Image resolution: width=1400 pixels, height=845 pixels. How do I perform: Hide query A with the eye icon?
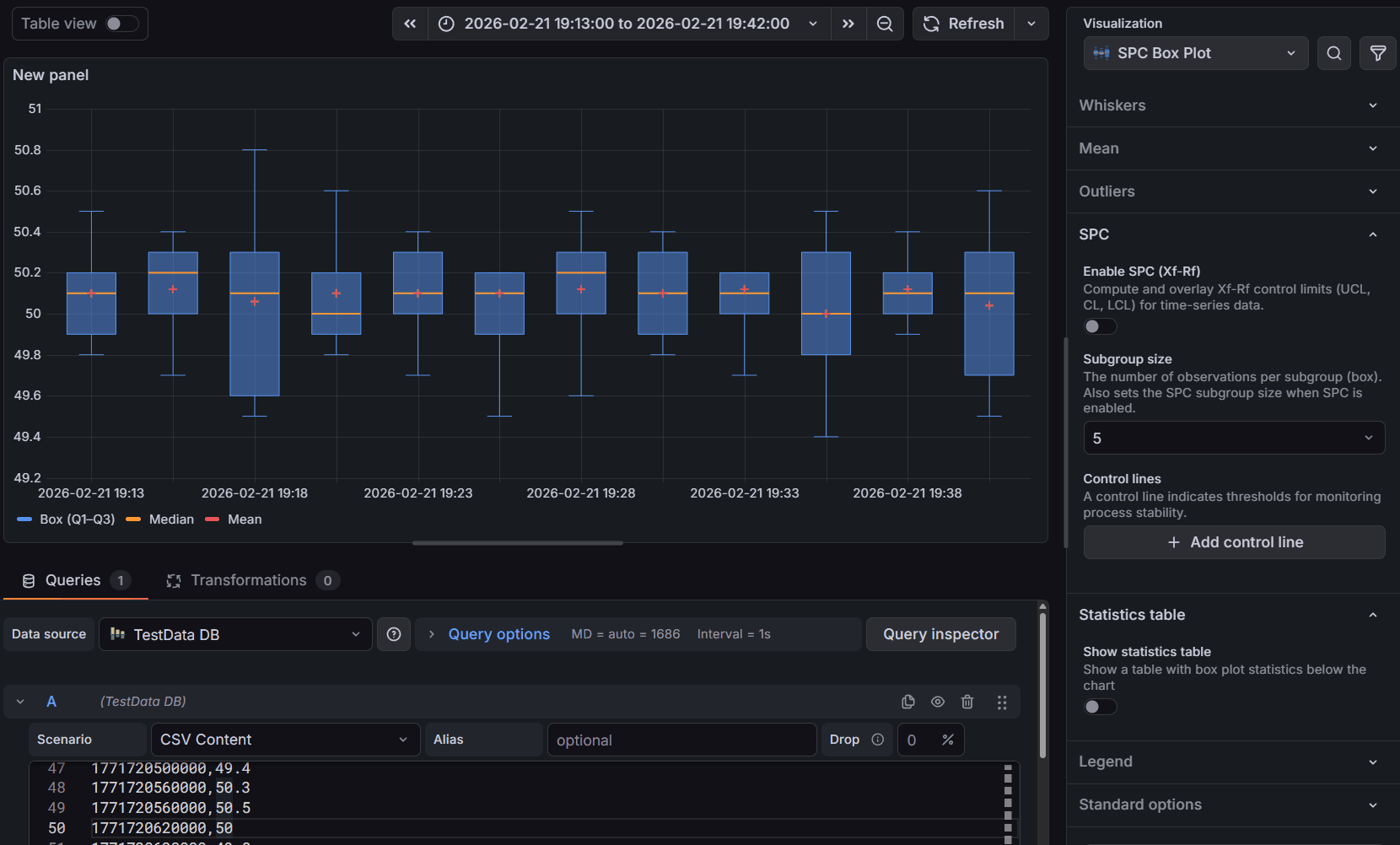click(938, 702)
